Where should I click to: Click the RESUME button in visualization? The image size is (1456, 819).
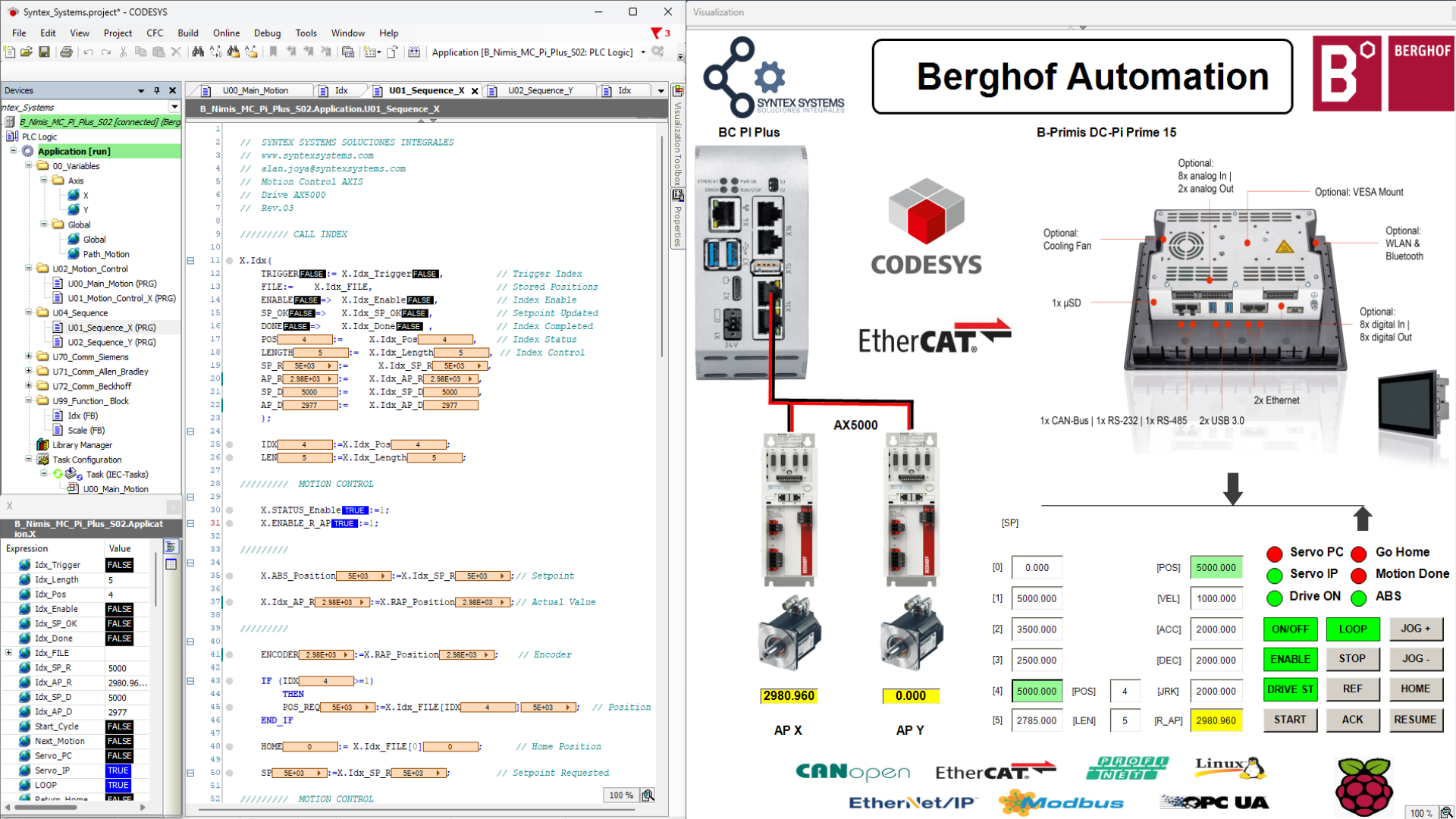coord(1416,720)
